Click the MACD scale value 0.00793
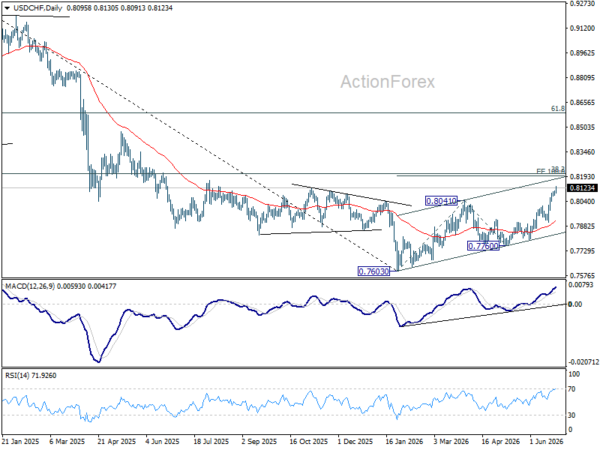 pos(581,285)
